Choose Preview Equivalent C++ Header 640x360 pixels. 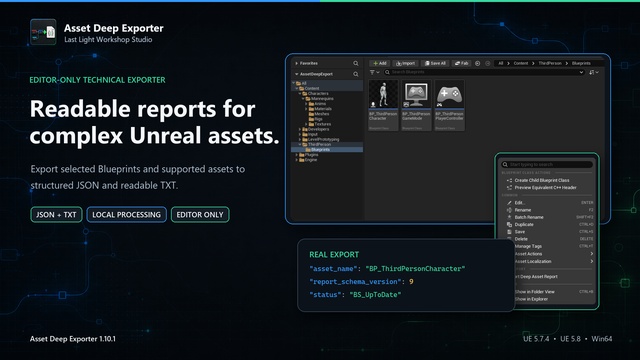tap(545, 187)
